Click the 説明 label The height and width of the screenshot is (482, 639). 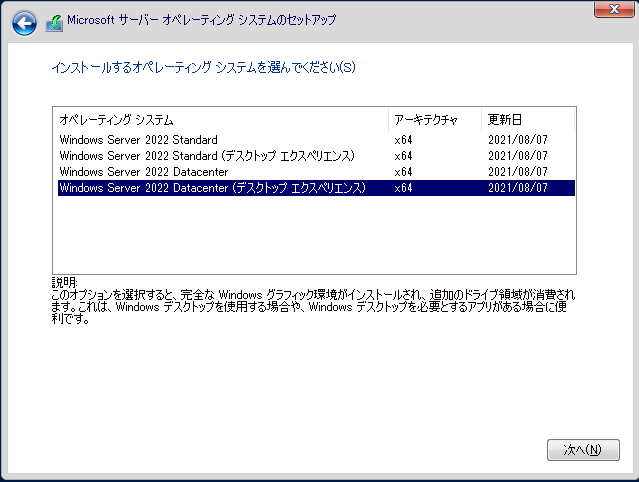point(64,282)
